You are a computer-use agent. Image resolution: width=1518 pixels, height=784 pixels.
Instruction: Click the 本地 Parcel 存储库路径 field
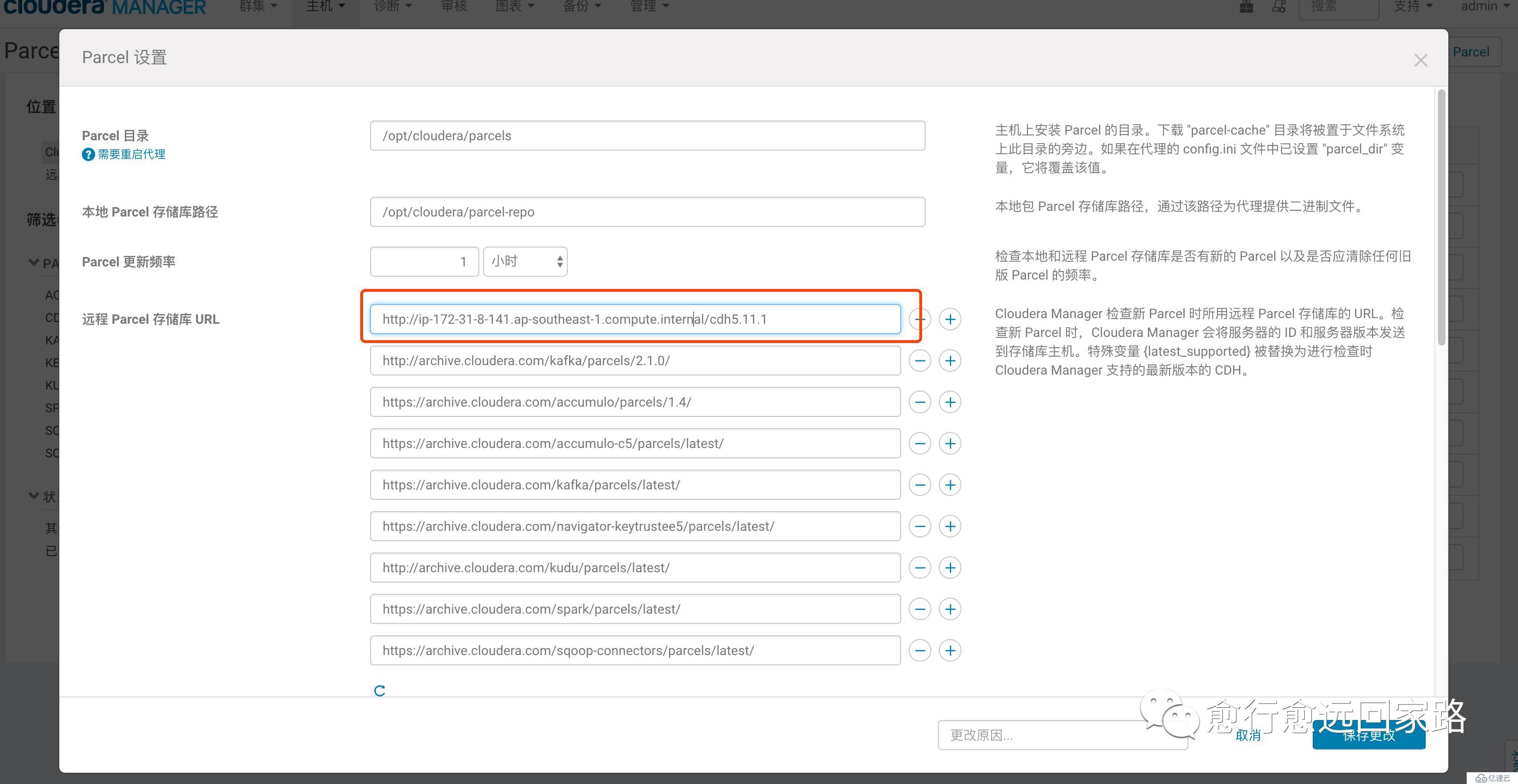coord(647,212)
